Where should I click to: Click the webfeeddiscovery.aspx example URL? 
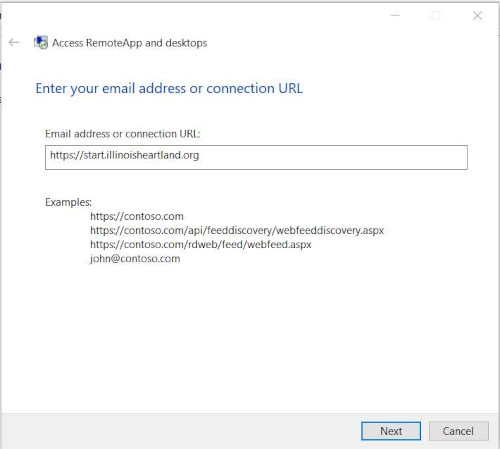(x=237, y=230)
